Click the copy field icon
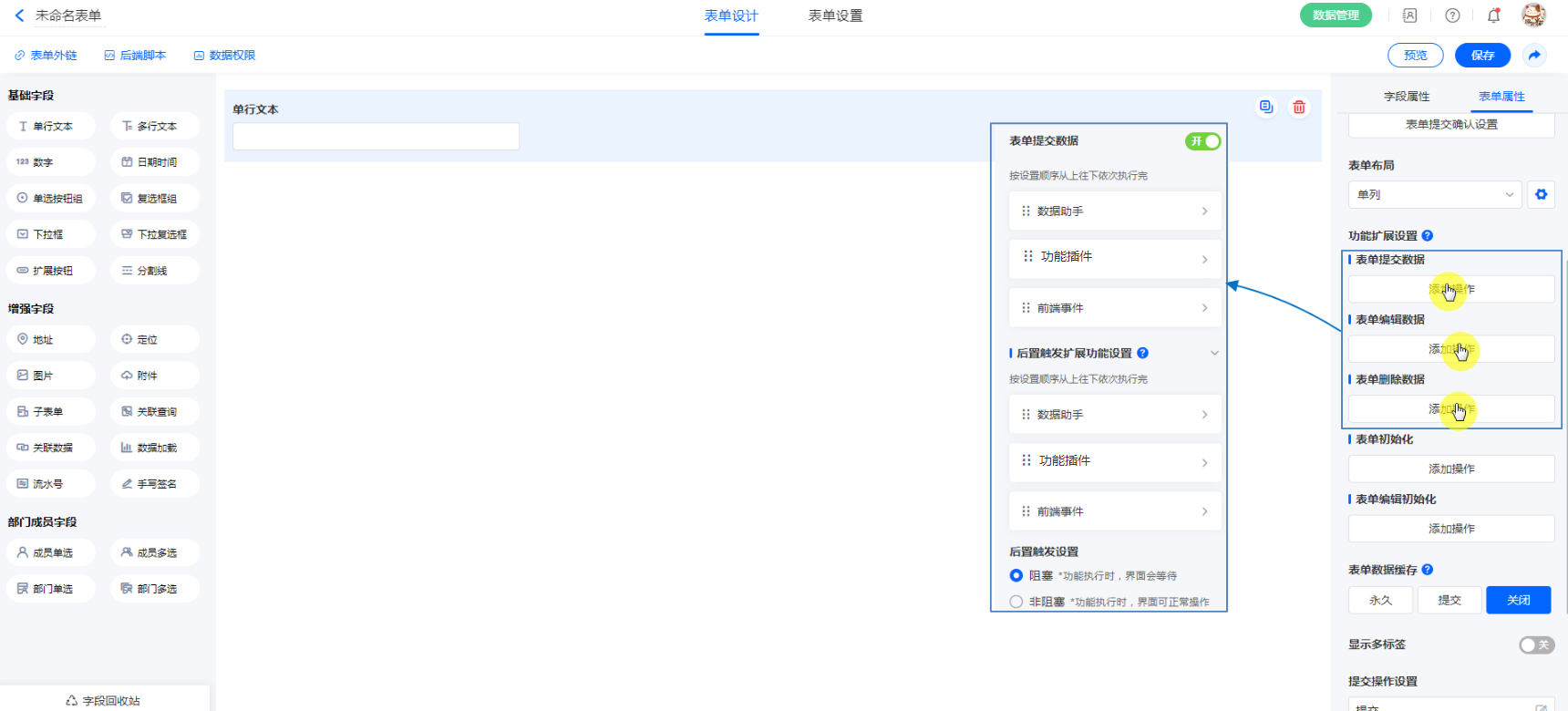The width and height of the screenshot is (1568, 711). [1266, 107]
